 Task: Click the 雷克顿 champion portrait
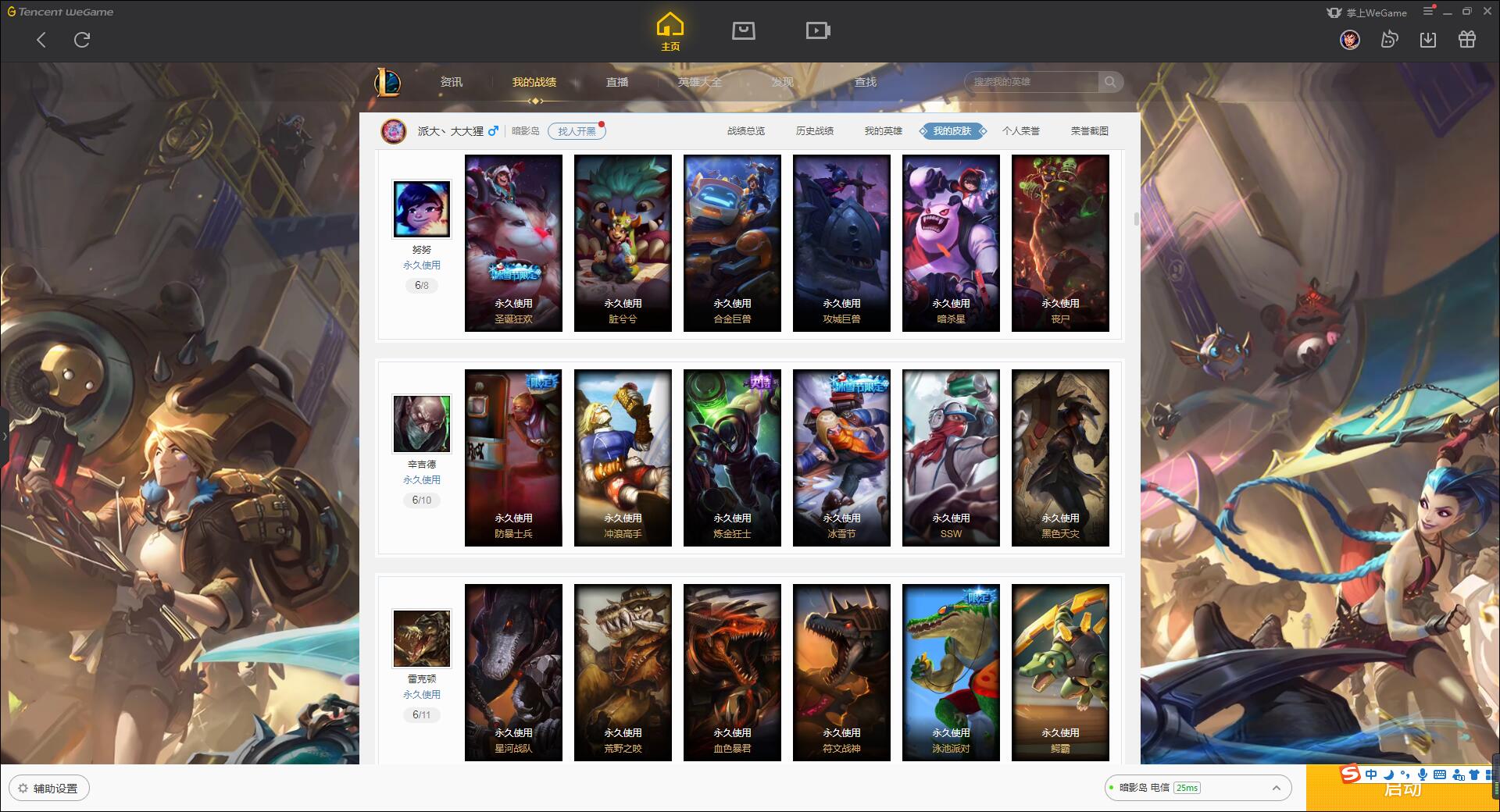click(x=422, y=639)
